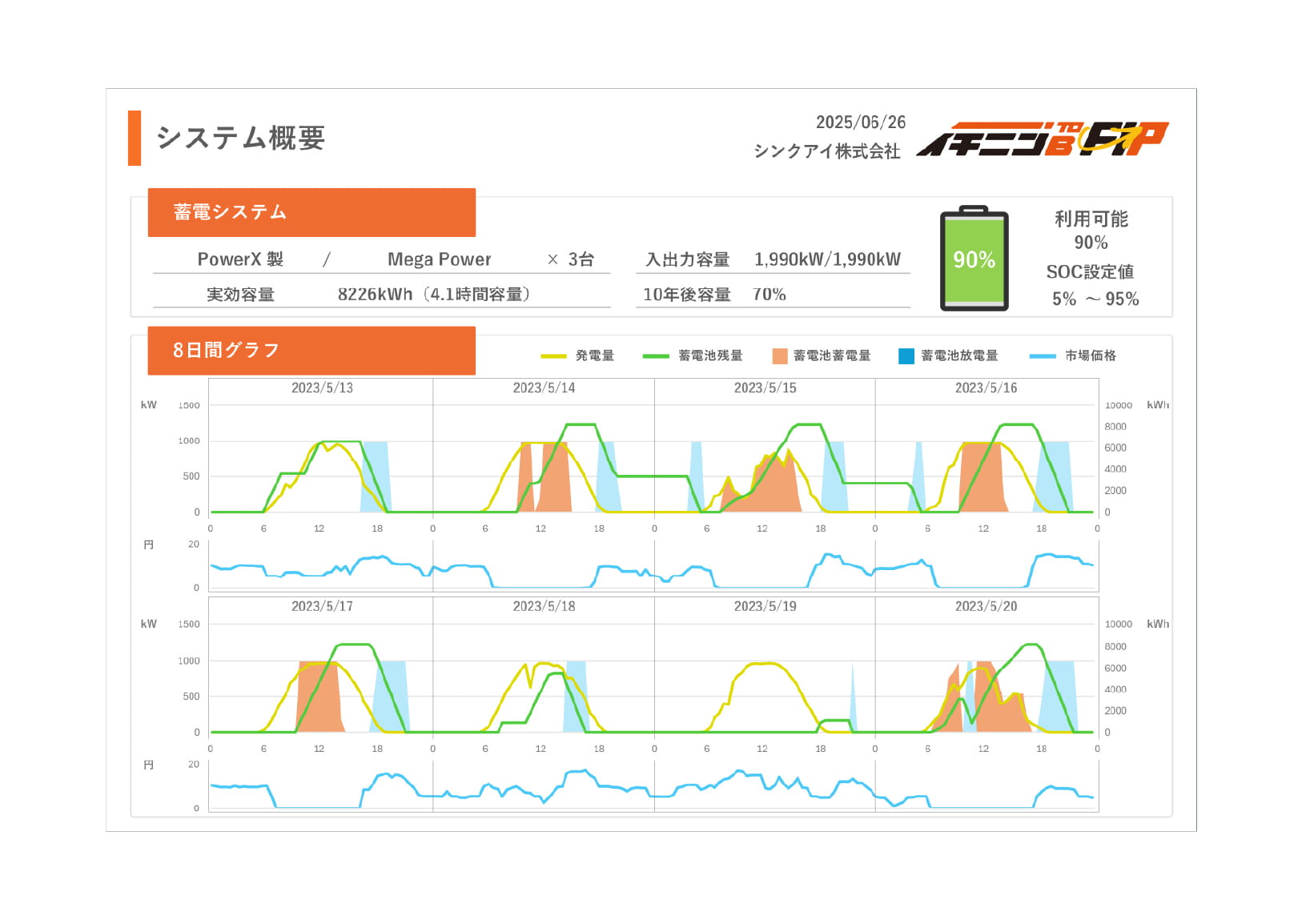This screenshot has width=1306, height=924.
Task: Select the 蓄電システム orange header
Action: [311, 212]
